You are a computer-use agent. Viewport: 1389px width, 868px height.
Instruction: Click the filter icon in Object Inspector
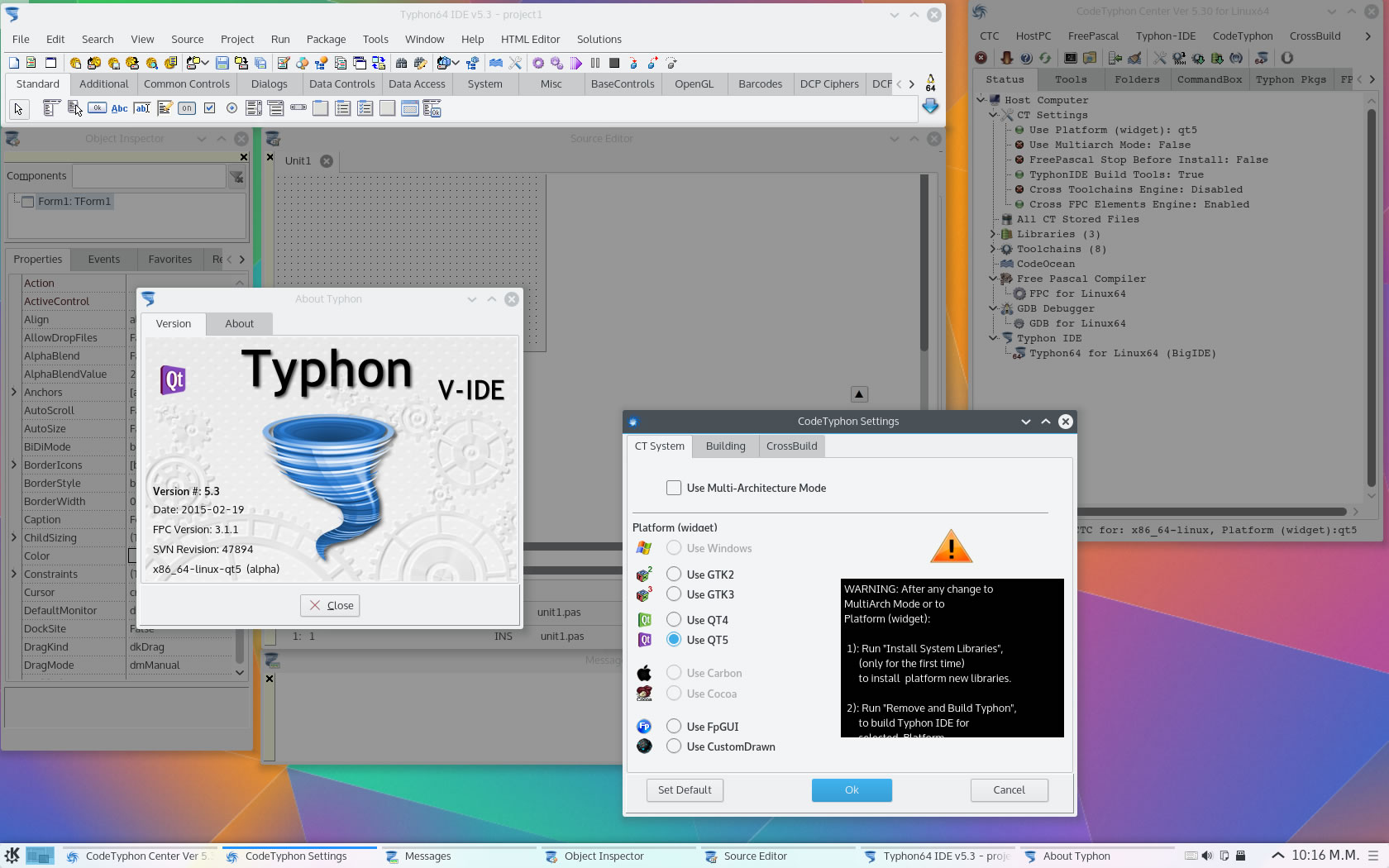[x=236, y=176]
